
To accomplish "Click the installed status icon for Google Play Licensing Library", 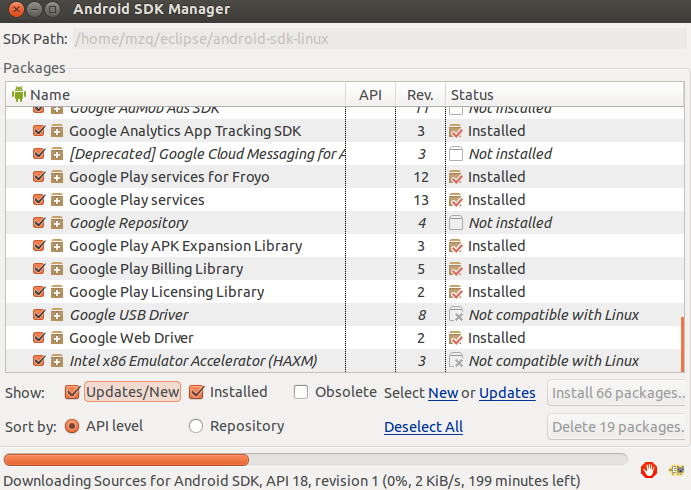I will [456, 292].
